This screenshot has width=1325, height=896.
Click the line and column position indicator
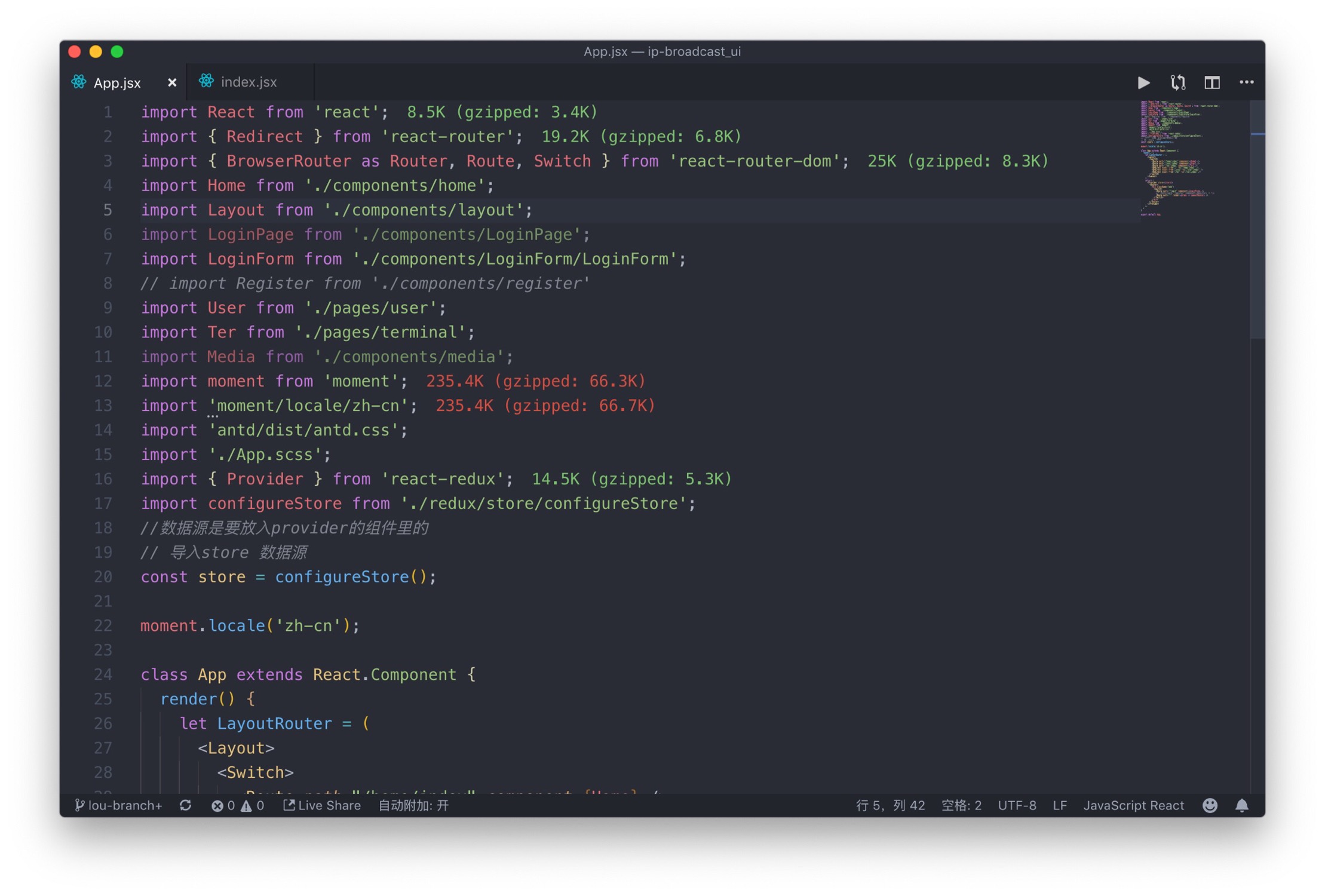tap(890, 805)
